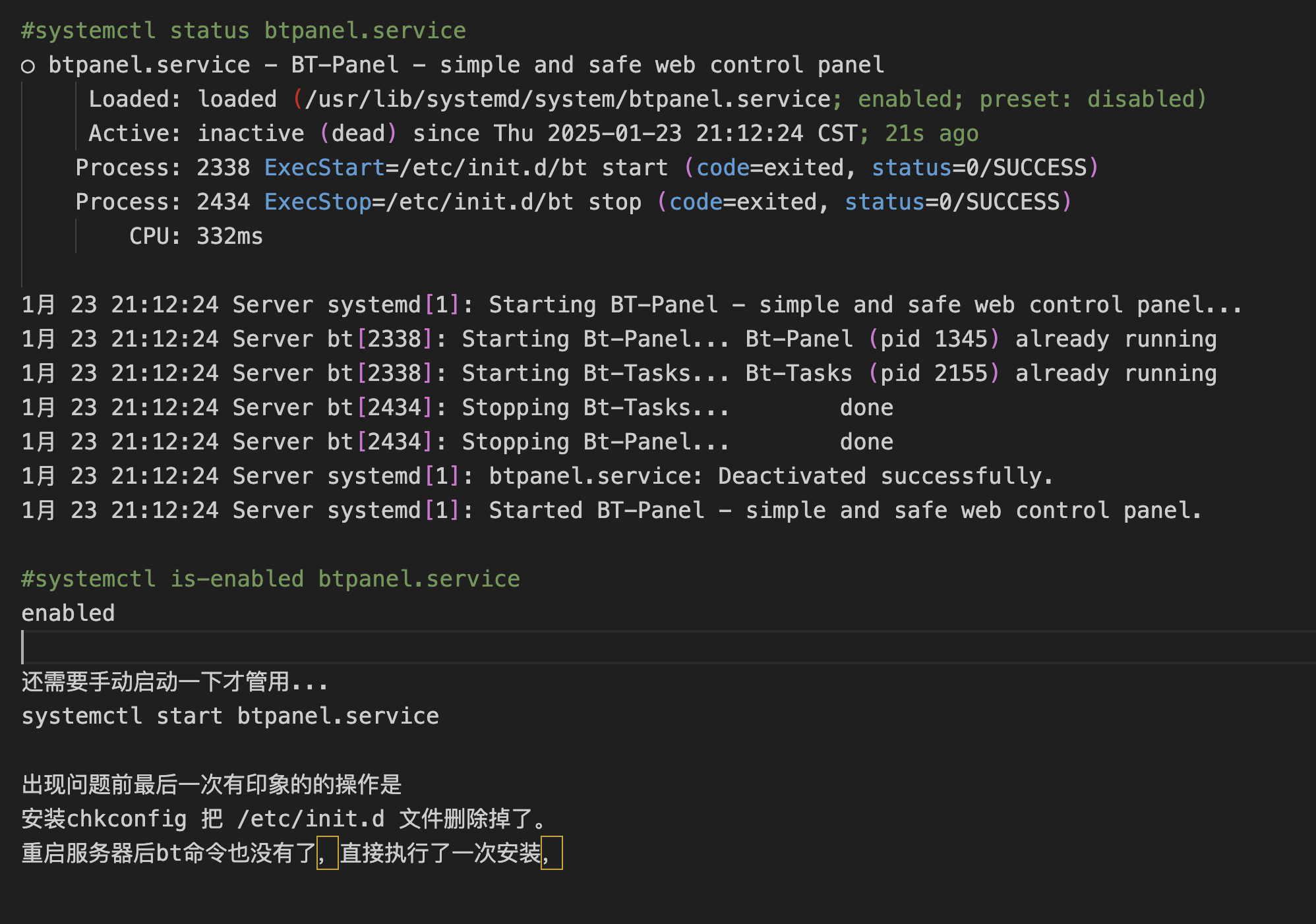1316x924 pixels.
Task: Click the word 'ExecStart' in Process 2338 line
Action: tap(324, 167)
